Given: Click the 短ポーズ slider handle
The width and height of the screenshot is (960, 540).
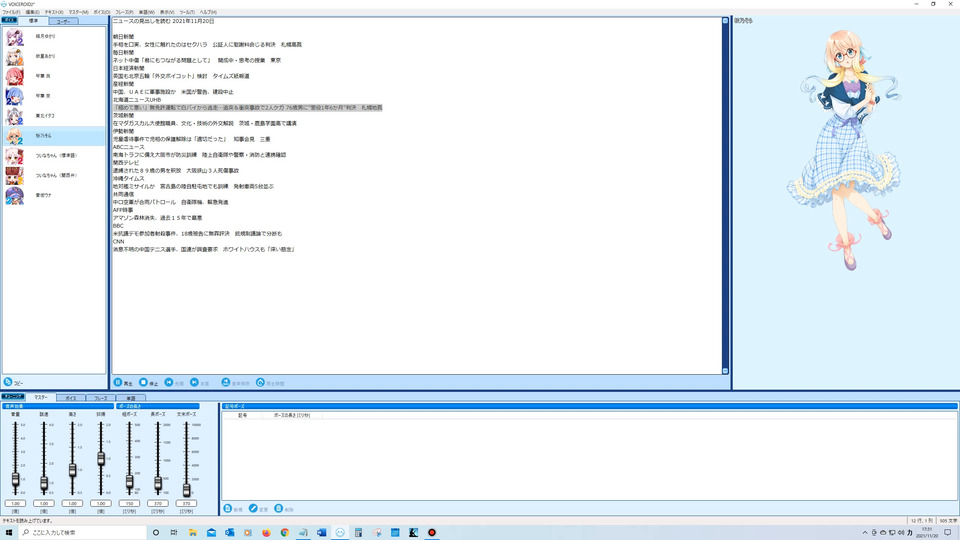Looking at the screenshot, I should (129, 482).
